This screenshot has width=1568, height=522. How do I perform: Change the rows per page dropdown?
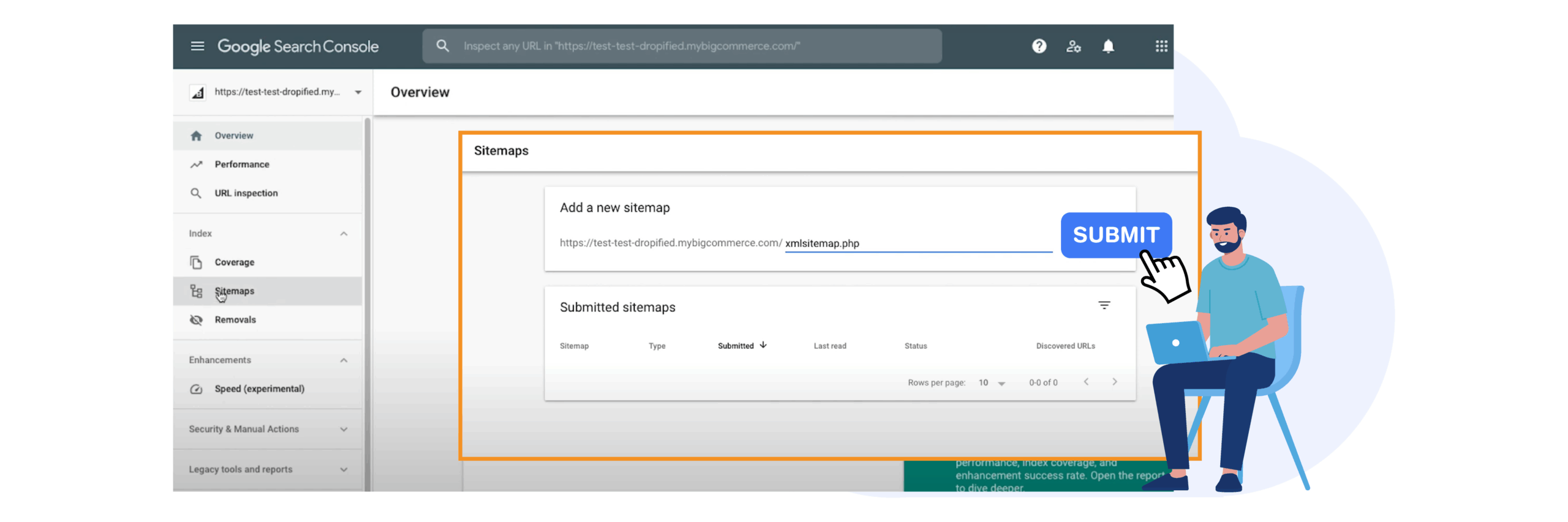992,383
